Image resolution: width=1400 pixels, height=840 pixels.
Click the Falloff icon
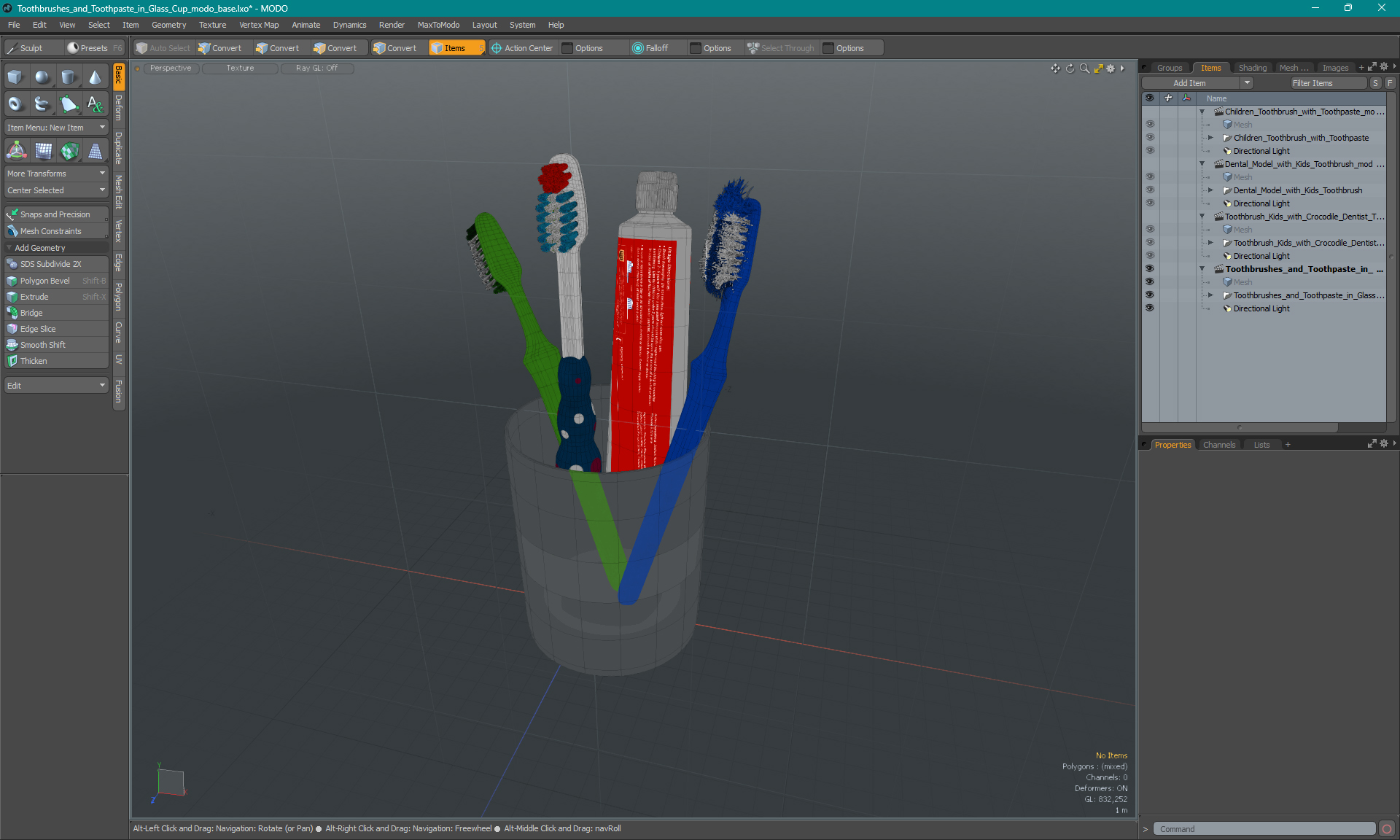pyautogui.click(x=638, y=48)
